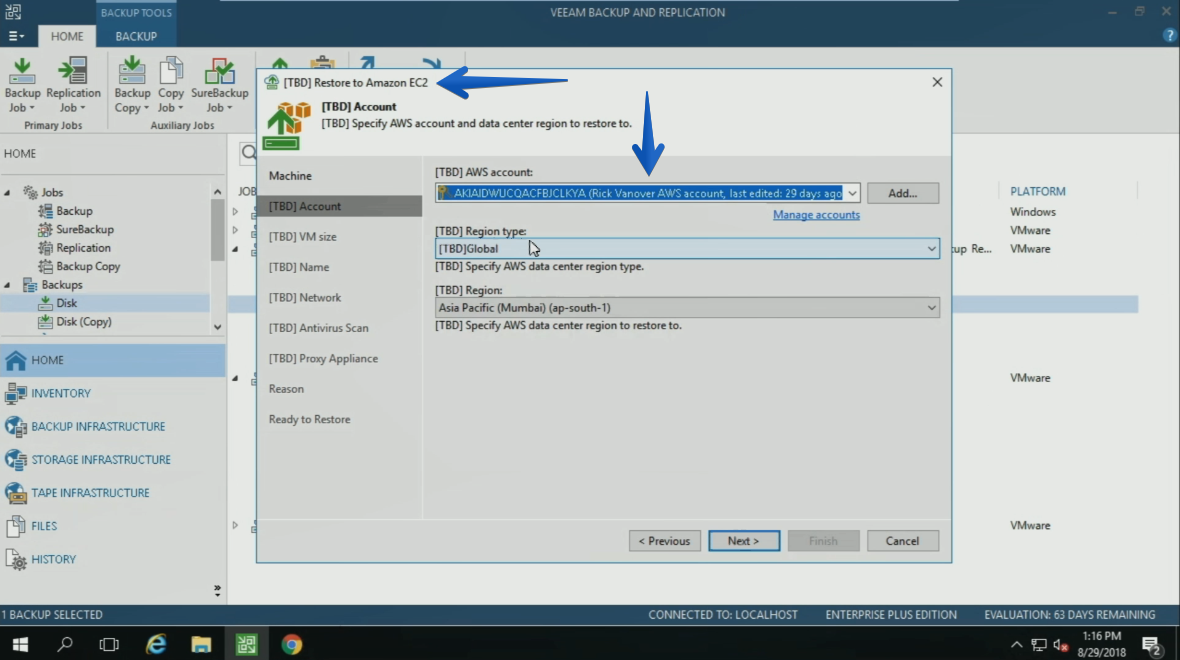Open the Copy Job ribbon button
This screenshot has width=1180, height=660.
[x=170, y=84]
